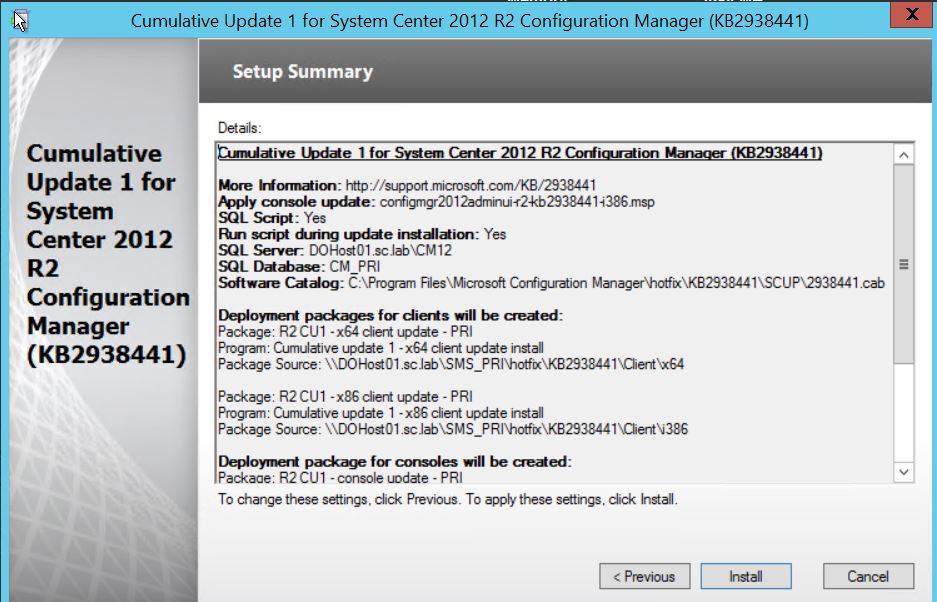
Task: Click 'Package: R2 CU1 - x86 client update' line
Action: coord(345,397)
